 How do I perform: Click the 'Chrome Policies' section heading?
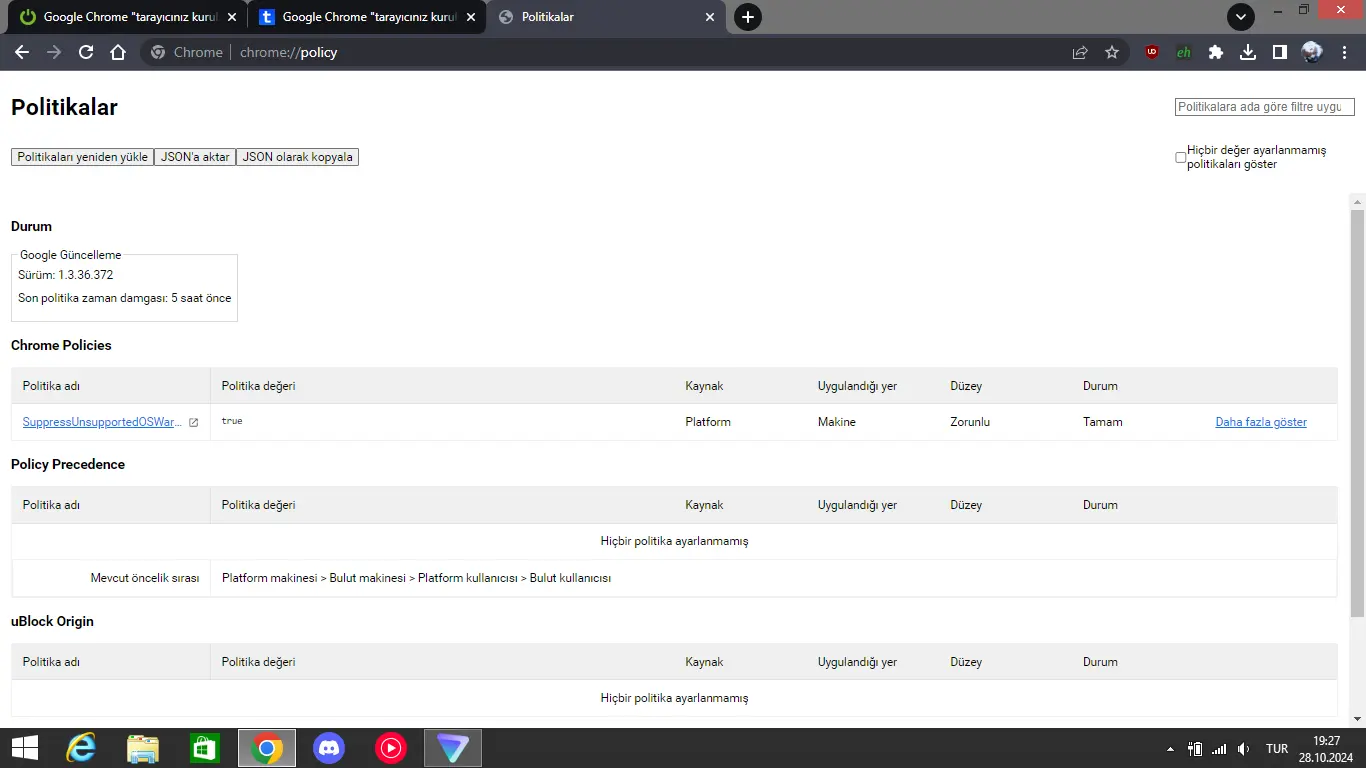(61, 345)
